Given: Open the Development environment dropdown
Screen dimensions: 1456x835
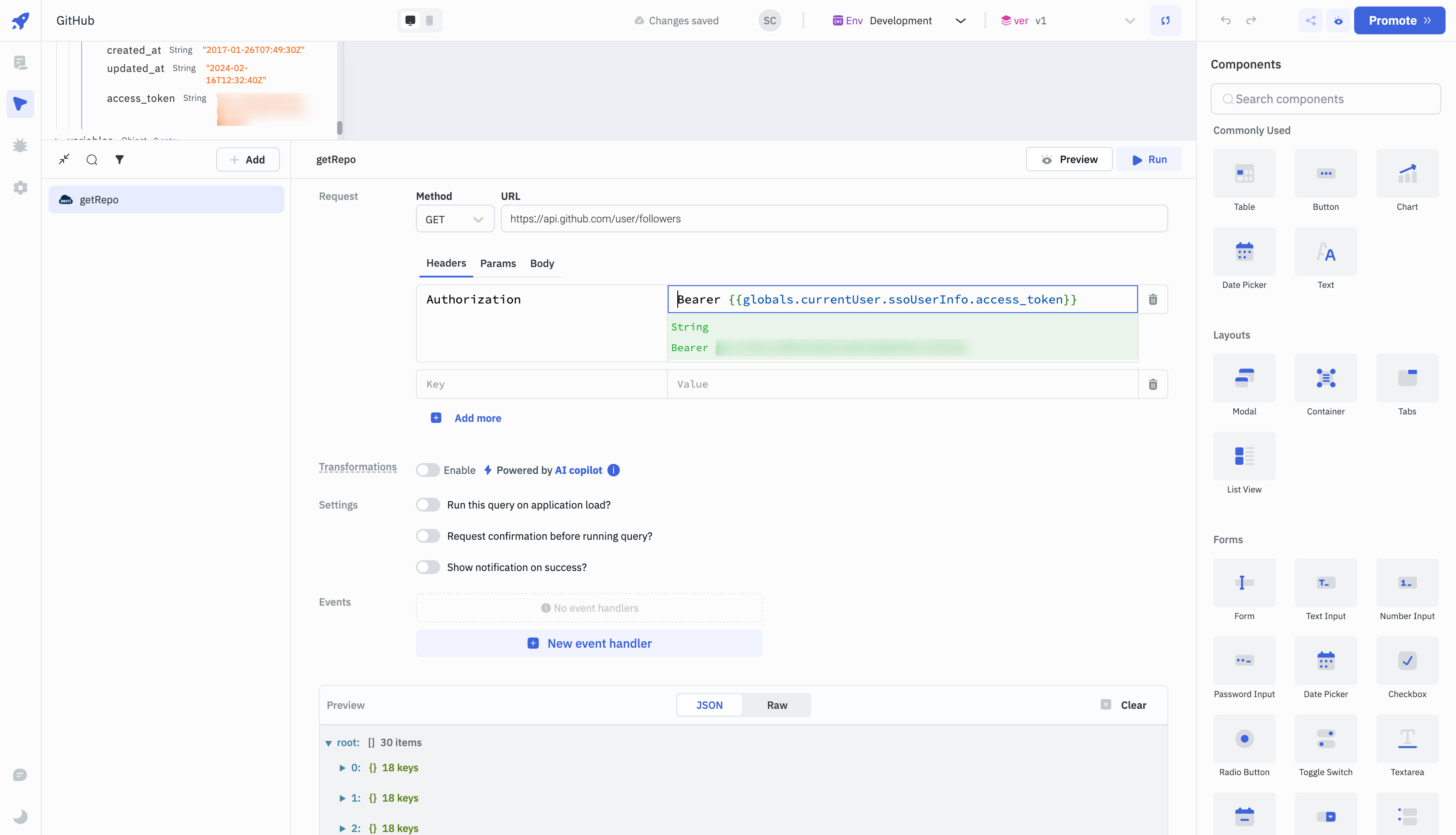Looking at the screenshot, I should point(900,21).
